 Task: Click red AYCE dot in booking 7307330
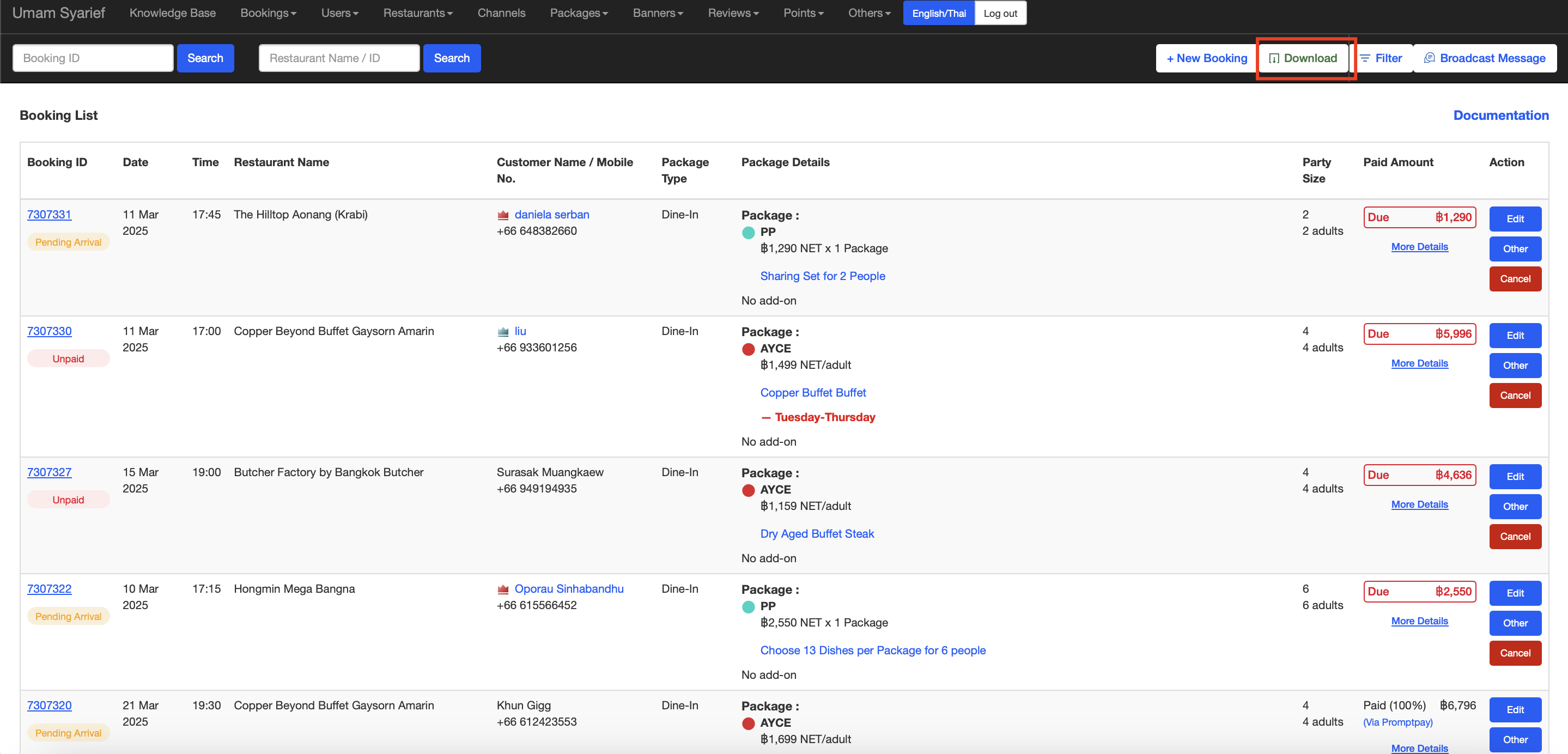[748, 349]
